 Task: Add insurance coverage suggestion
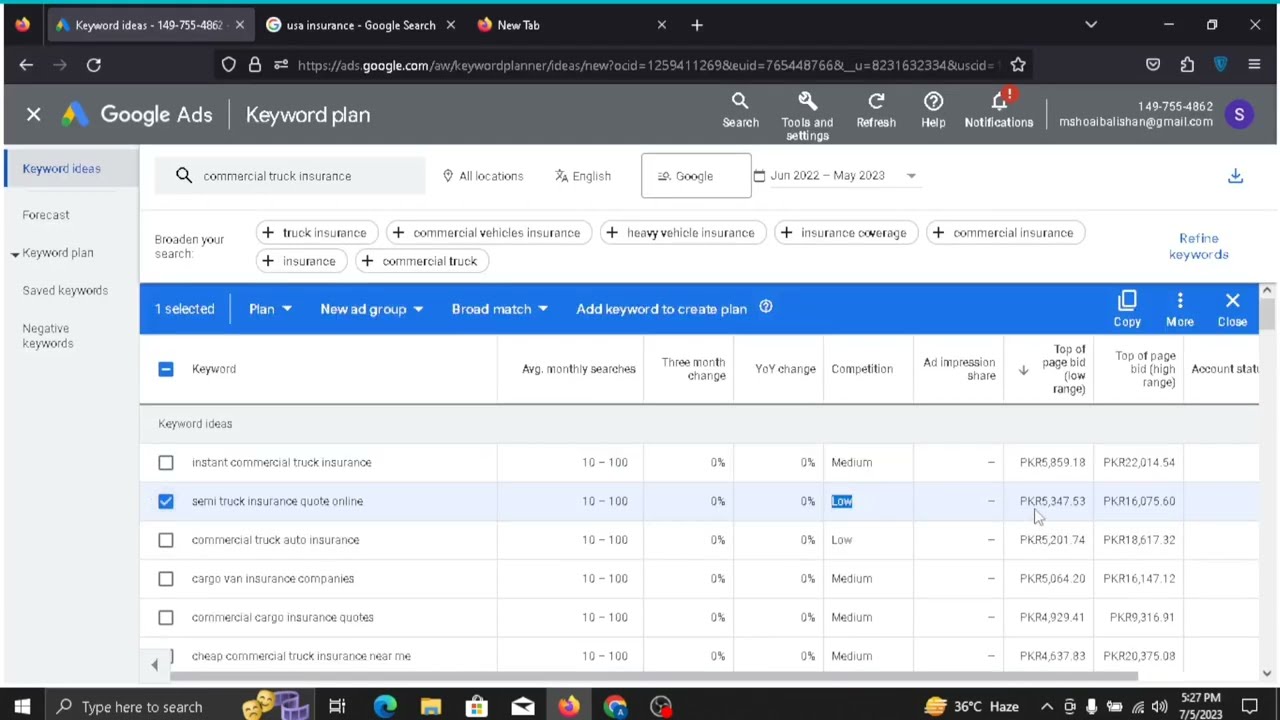click(845, 233)
